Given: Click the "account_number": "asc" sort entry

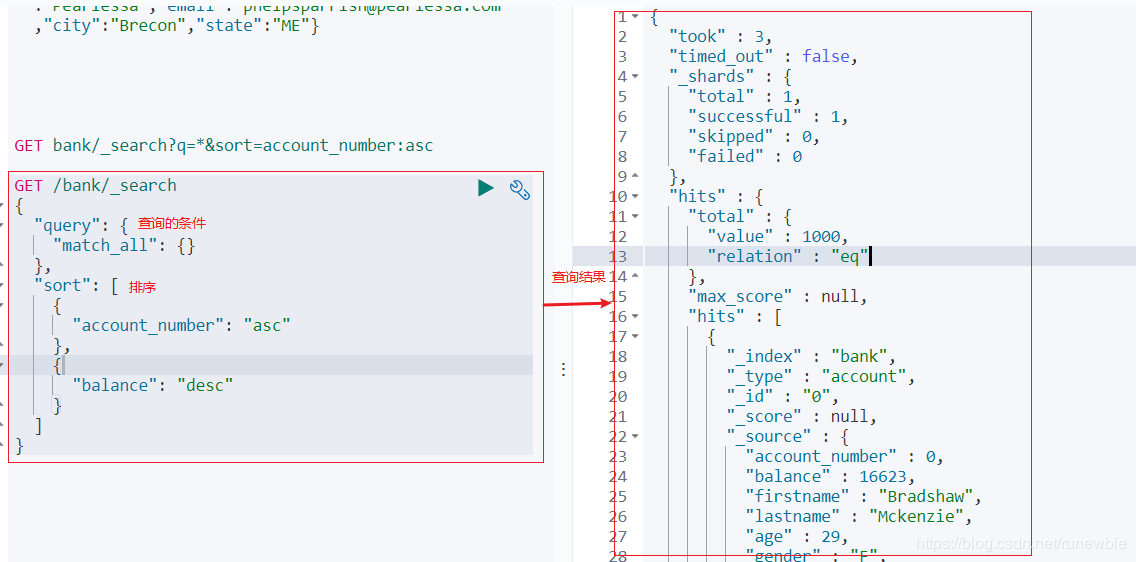Looking at the screenshot, I should point(181,325).
